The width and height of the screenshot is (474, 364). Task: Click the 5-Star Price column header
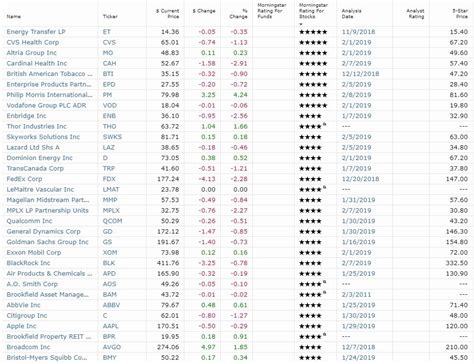click(x=460, y=14)
